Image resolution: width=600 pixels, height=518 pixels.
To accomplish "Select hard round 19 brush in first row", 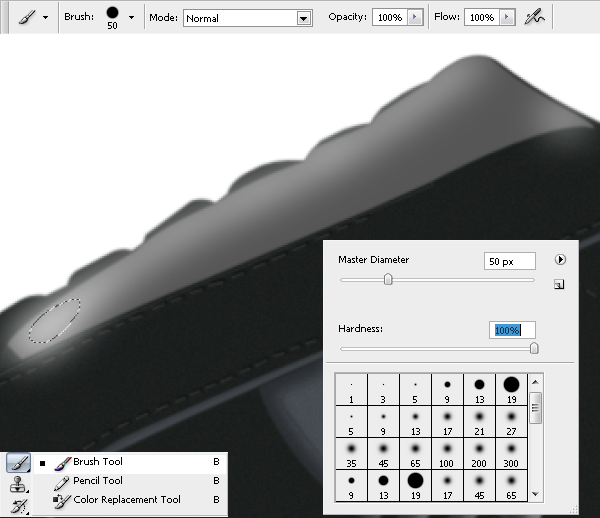I will pyautogui.click(x=512, y=390).
